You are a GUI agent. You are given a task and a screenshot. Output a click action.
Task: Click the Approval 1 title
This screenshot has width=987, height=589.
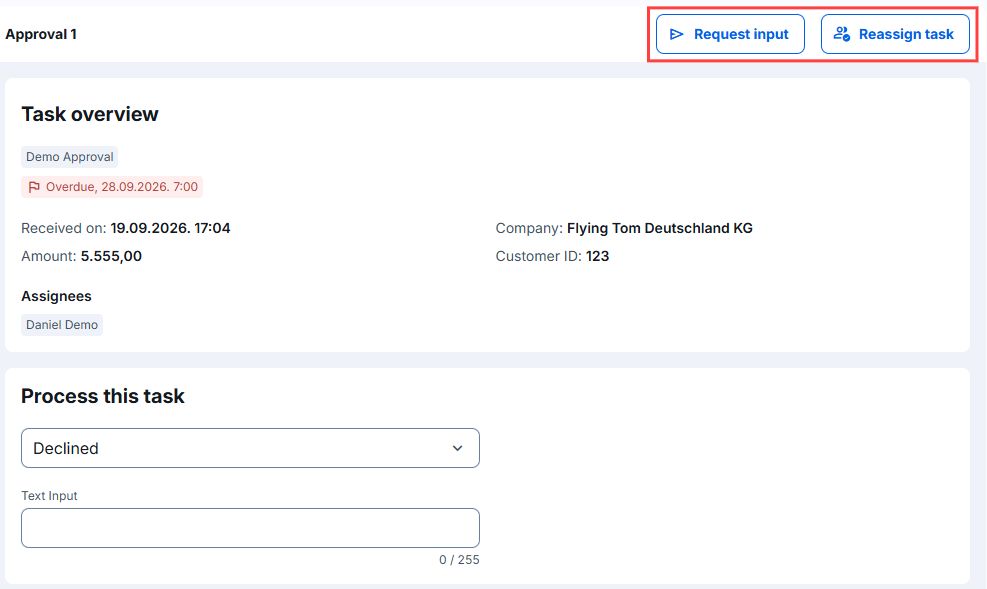(x=41, y=34)
